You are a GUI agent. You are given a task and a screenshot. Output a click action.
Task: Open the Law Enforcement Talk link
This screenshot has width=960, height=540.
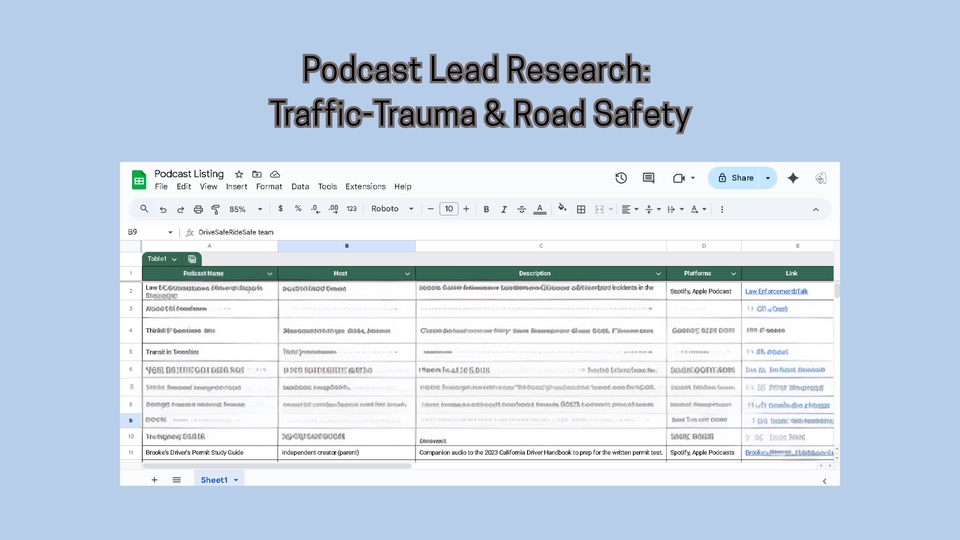click(776, 291)
